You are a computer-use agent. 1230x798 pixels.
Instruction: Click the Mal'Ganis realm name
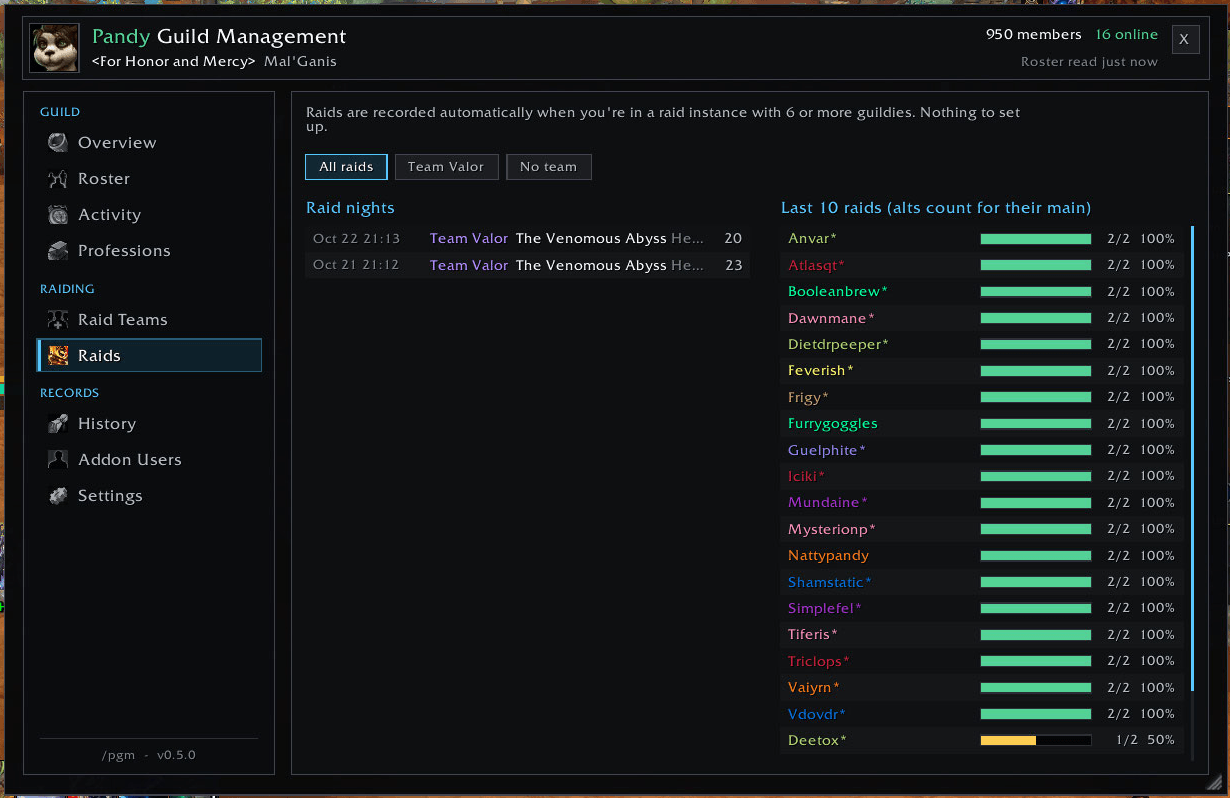301,62
